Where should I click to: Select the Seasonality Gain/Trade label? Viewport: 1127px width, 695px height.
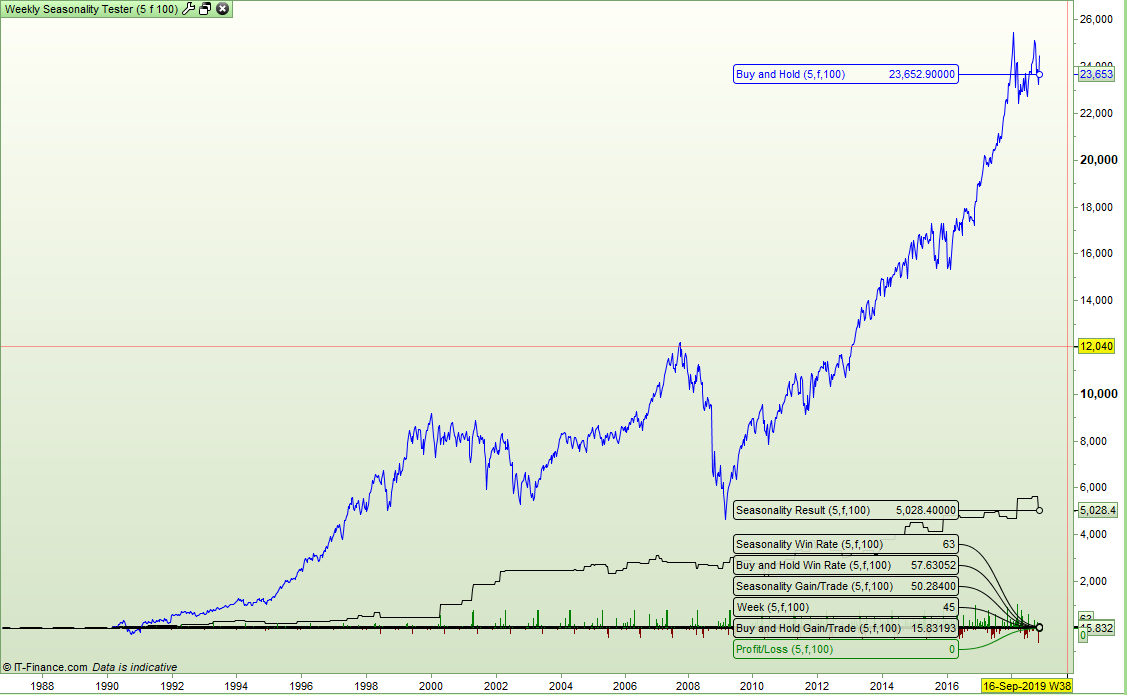pos(843,586)
